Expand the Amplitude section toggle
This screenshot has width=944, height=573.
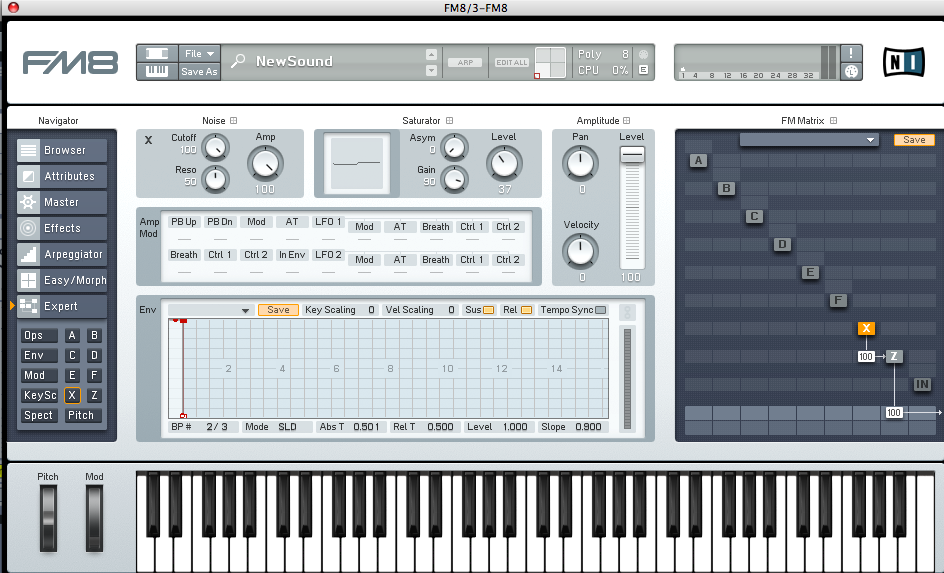[x=627, y=120]
